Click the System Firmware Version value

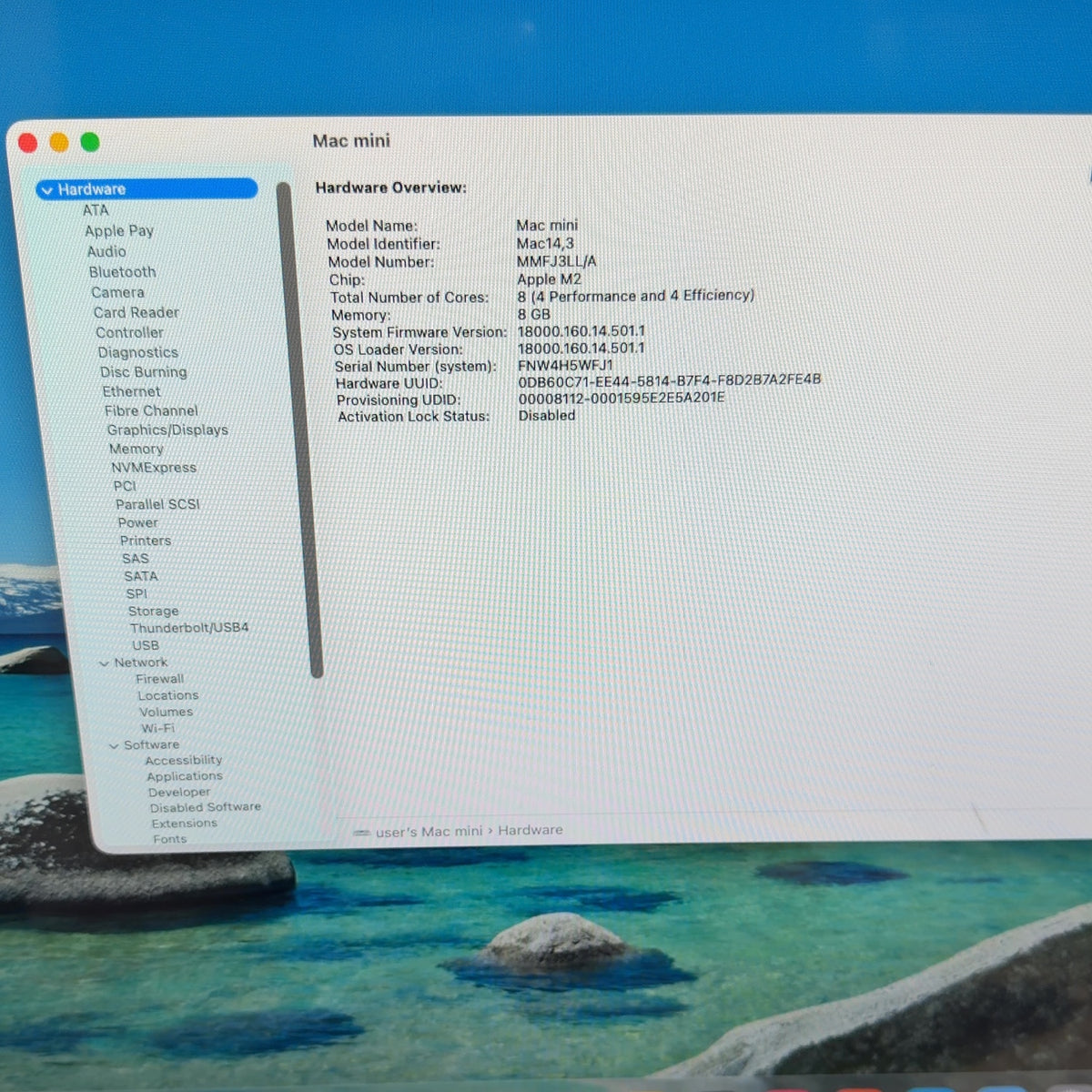coord(581,331)
